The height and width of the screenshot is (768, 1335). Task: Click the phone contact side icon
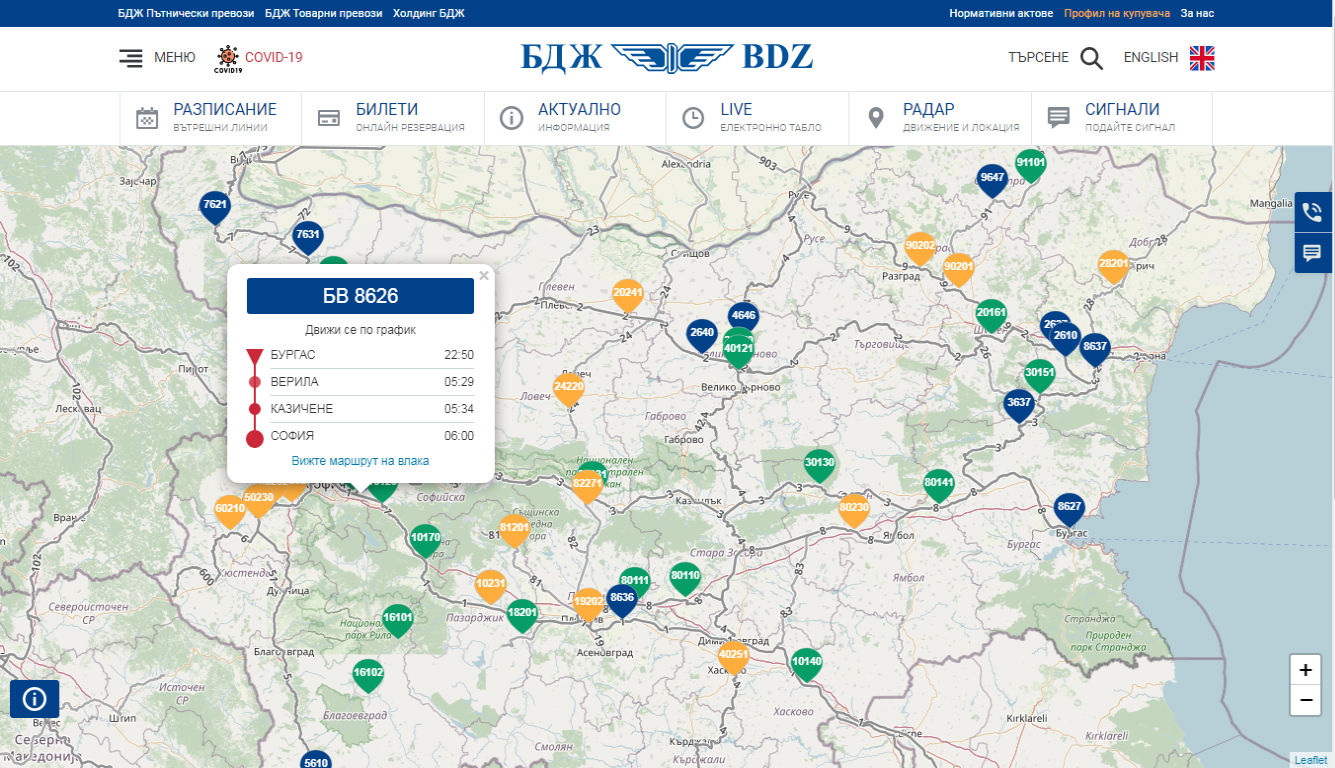[1312, 212]
